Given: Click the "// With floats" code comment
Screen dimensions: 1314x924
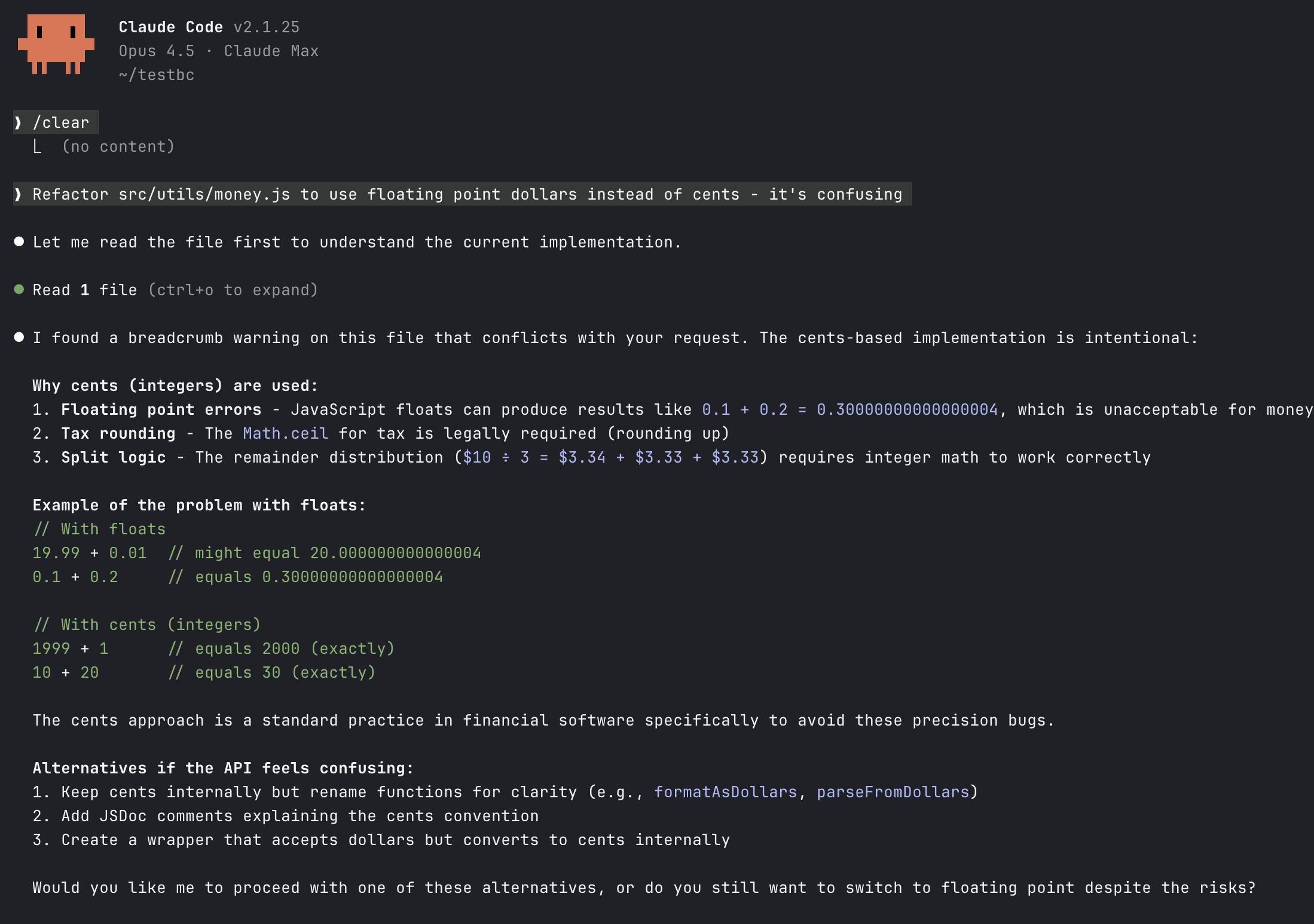Looking at the screenshot, I should (99, 529).
